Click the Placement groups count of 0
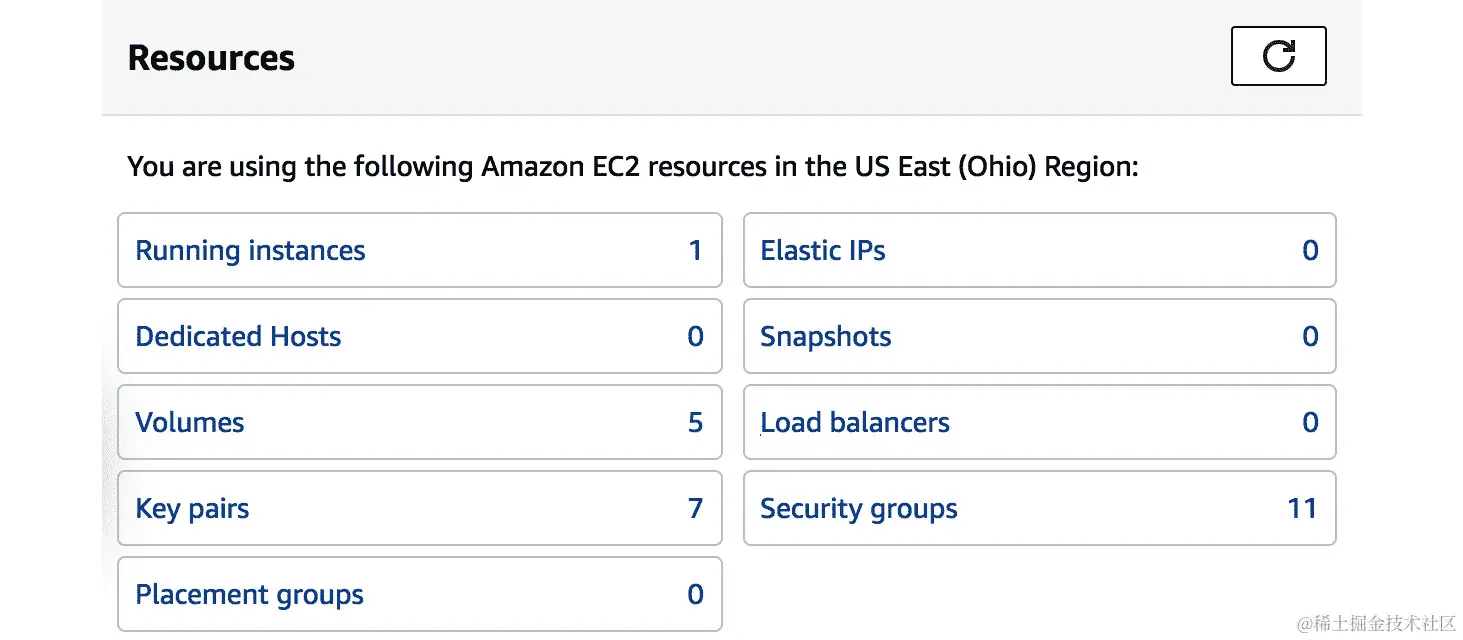 tap(695, 595)
